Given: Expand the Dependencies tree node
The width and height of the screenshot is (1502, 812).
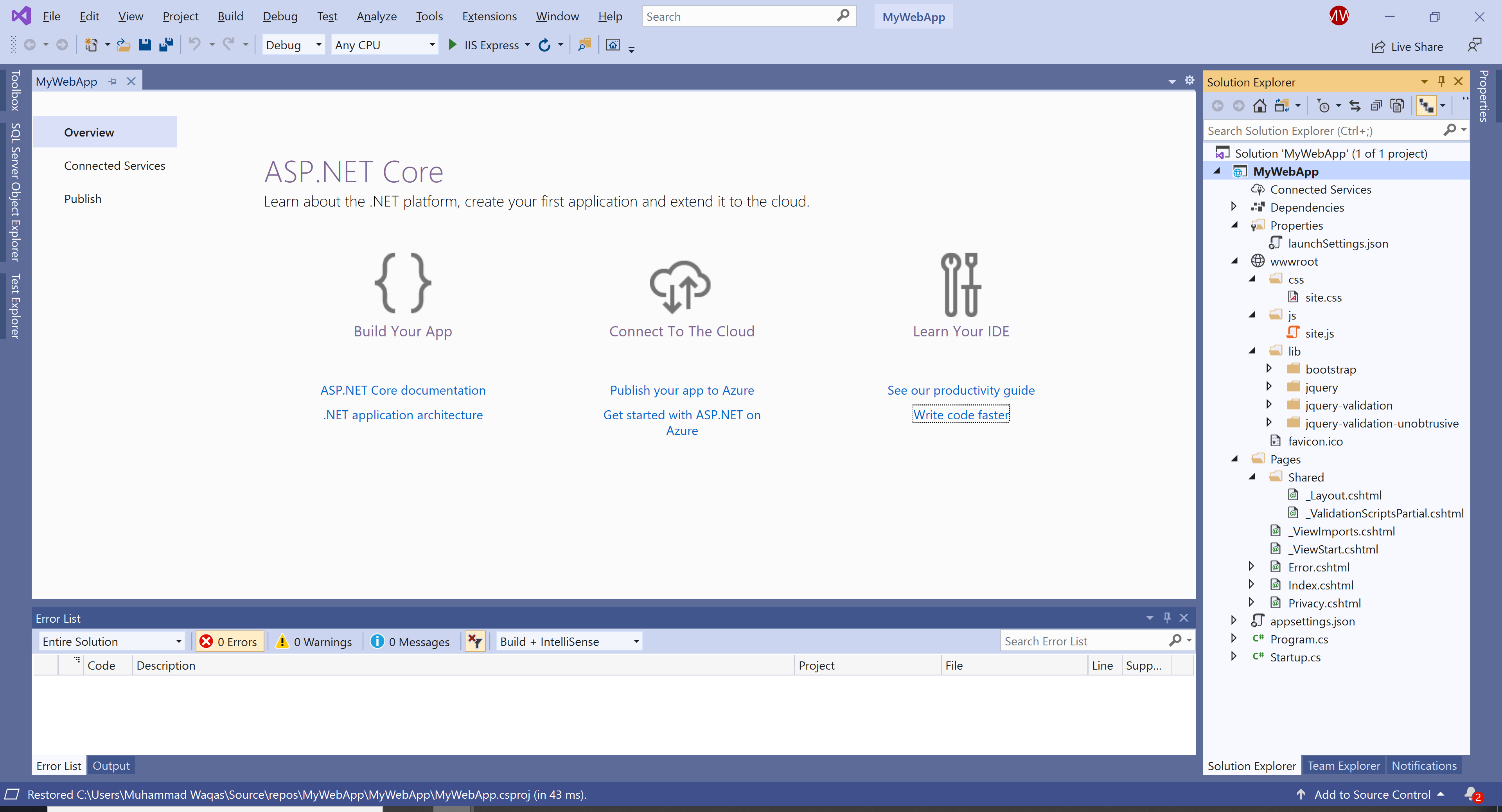Looking at the screenshot, I should [x=1234, y=207].
